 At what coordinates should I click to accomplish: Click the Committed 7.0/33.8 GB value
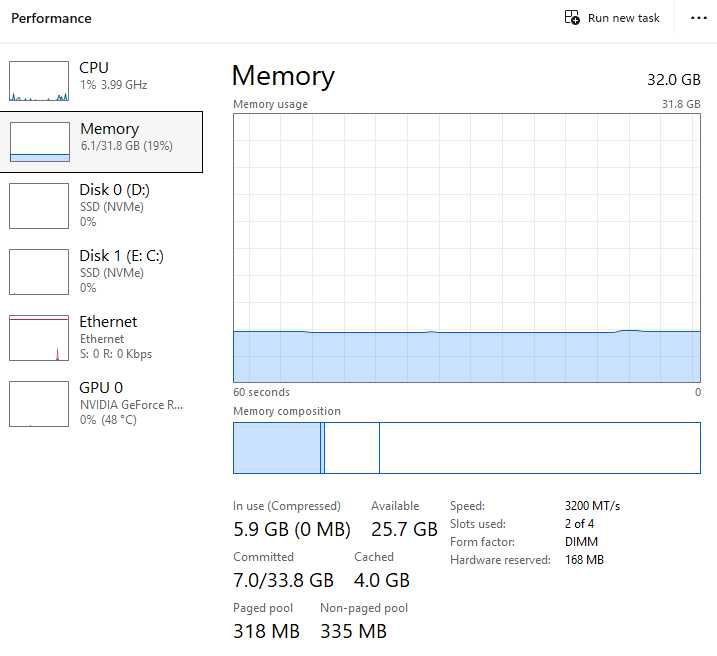point(283,580)
